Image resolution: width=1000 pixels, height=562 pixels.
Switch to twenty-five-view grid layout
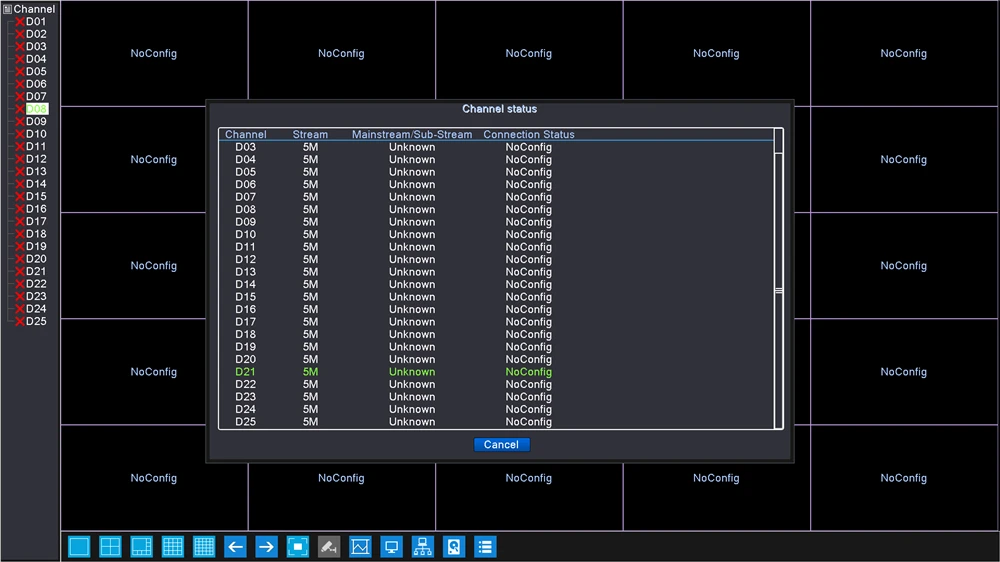point(204,547)
